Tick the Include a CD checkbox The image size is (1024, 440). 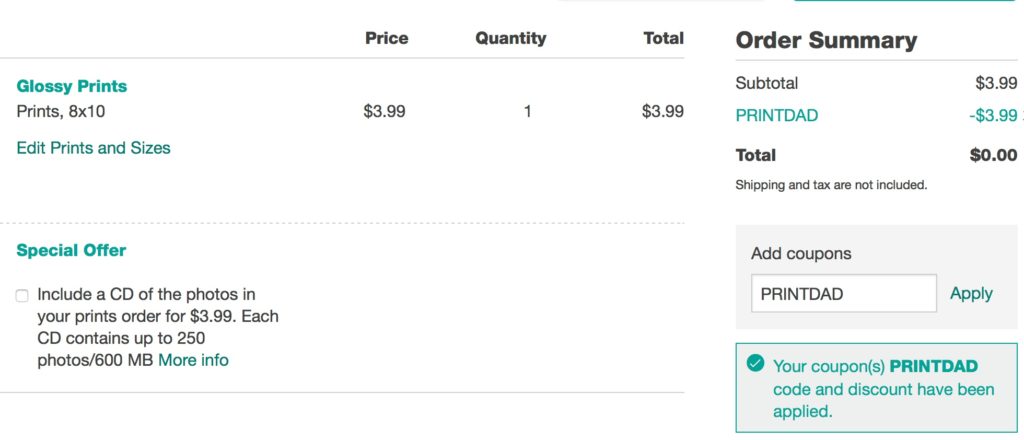[x=22, y=296]
